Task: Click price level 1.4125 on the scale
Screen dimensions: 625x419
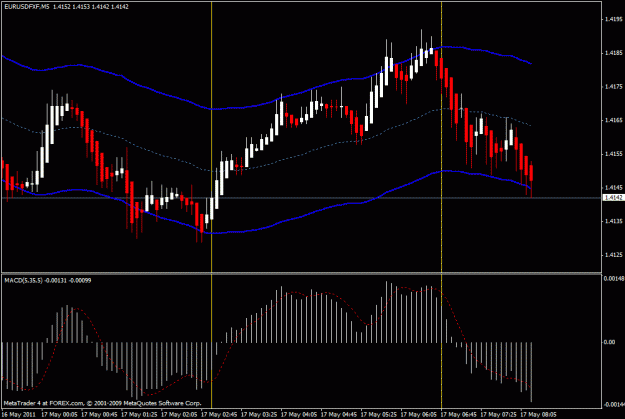Action: click(614, 255)
